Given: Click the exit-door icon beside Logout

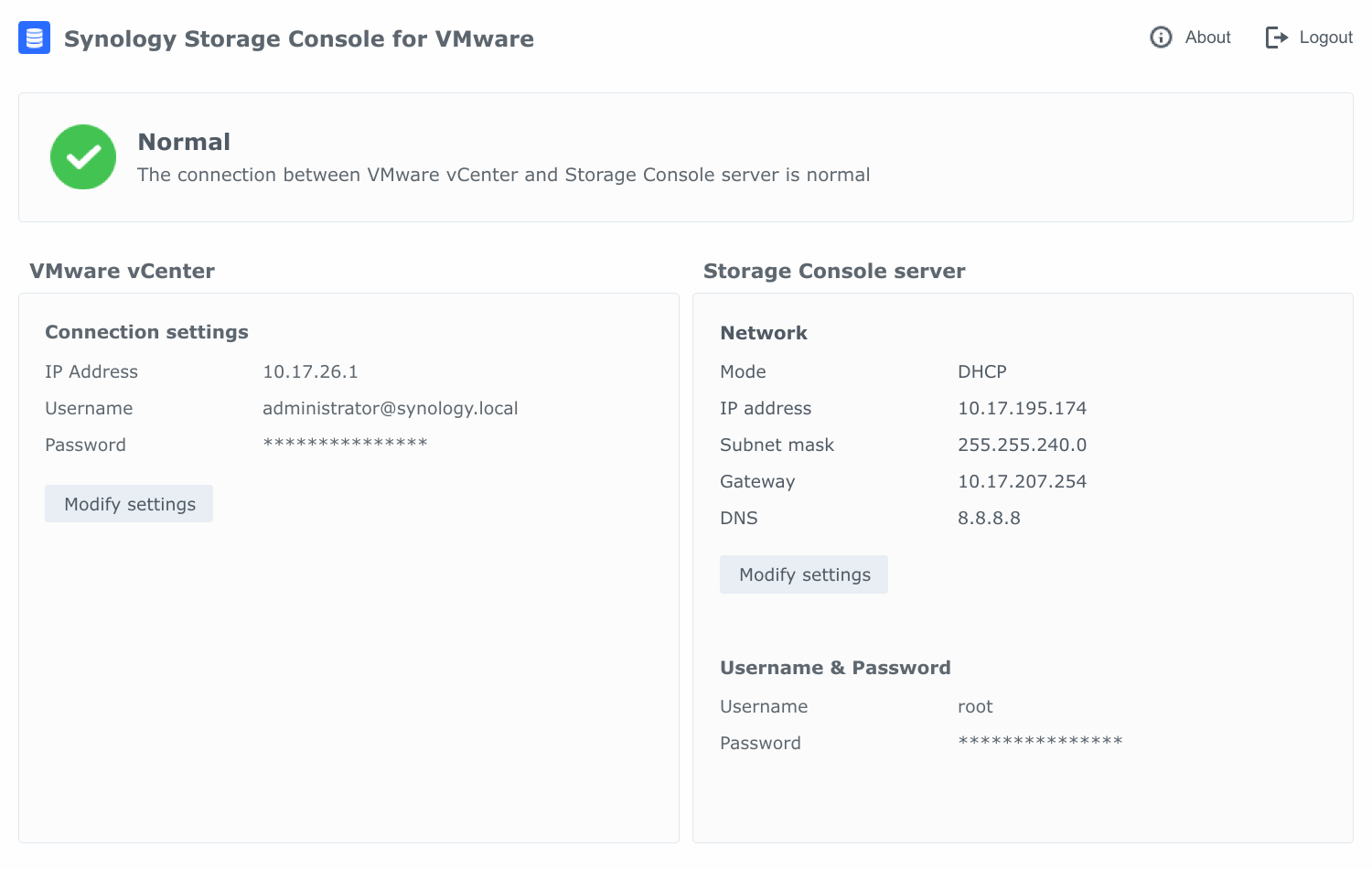Looking at the screenshot, I should pyautogui.click(x=1276, y=38).
